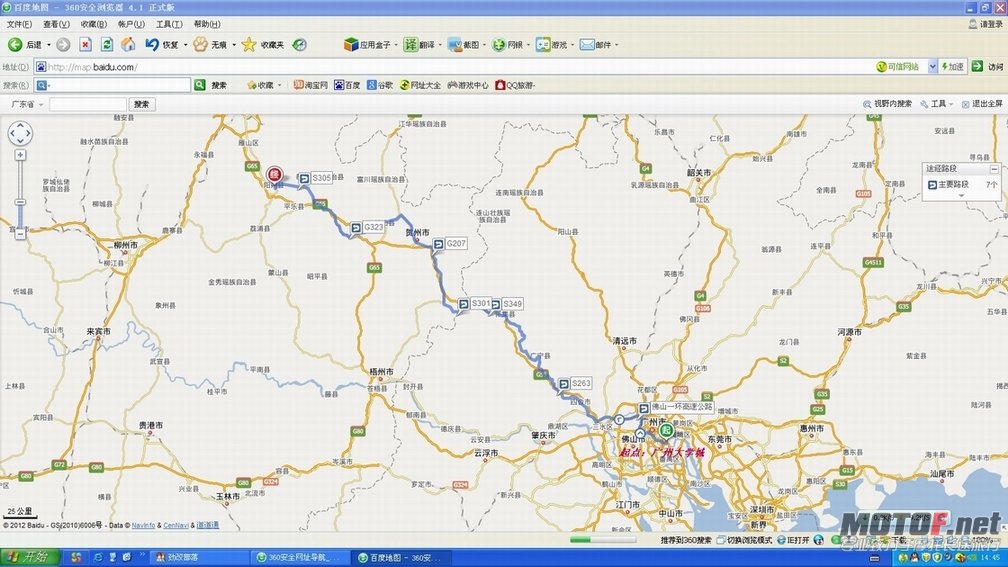Click the Translate (翻译) icon
Viewport: 1008px width, 567px height.
tap(411, 44)
